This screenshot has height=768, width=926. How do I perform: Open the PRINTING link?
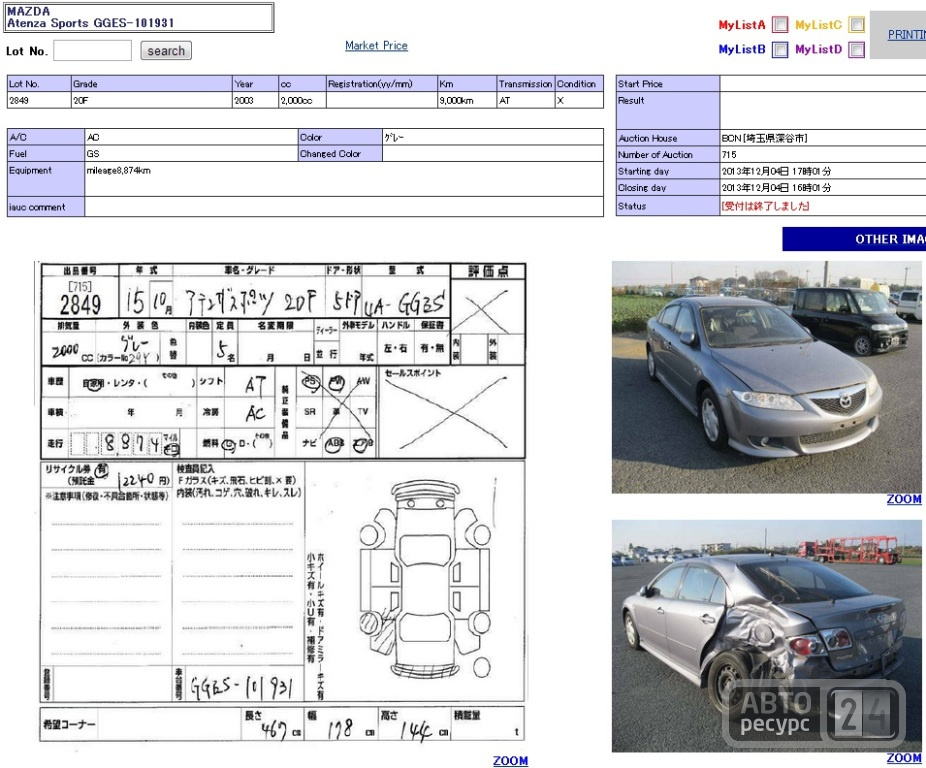point(907,35)
